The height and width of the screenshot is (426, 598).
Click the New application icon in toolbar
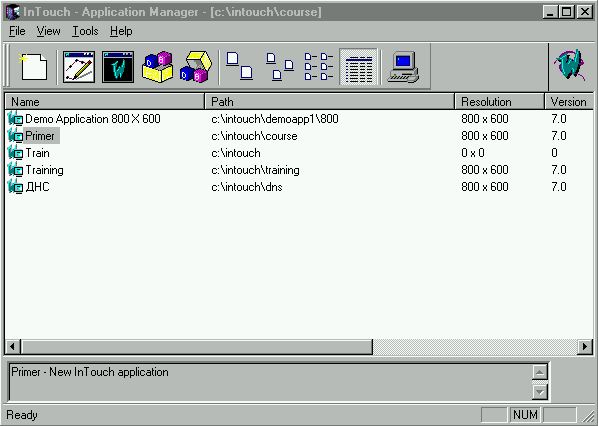click(x=34, y=67)
